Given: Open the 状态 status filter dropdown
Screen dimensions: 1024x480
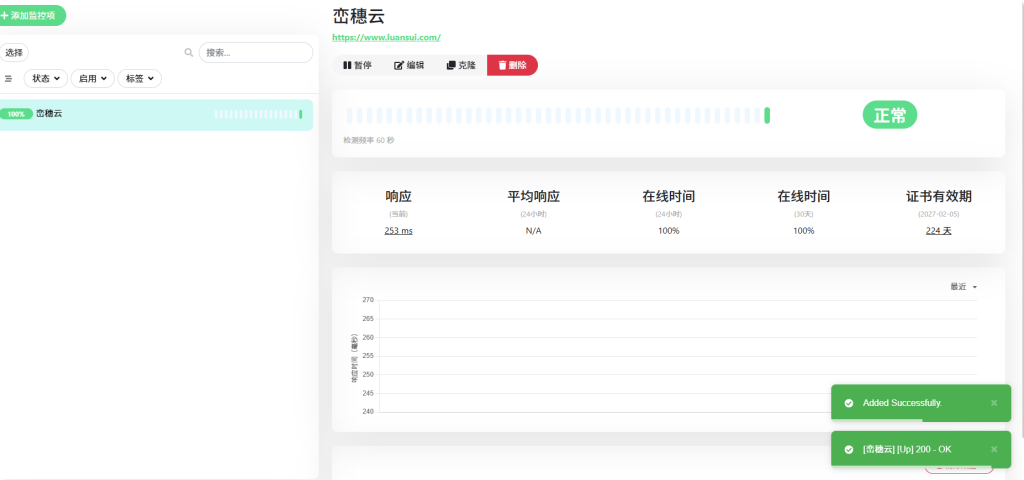Looking at the screenshot, I should point(46,78).
